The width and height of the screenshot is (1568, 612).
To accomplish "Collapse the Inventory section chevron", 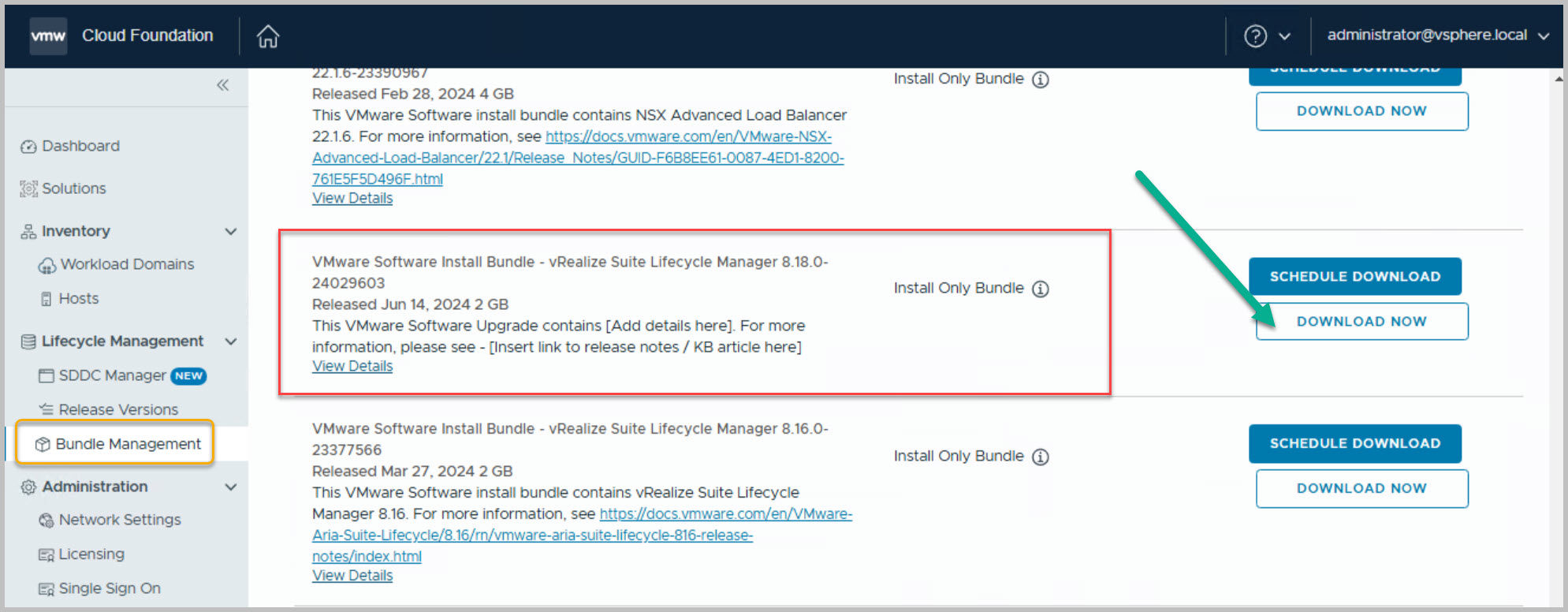I will (x=231, y=231).
